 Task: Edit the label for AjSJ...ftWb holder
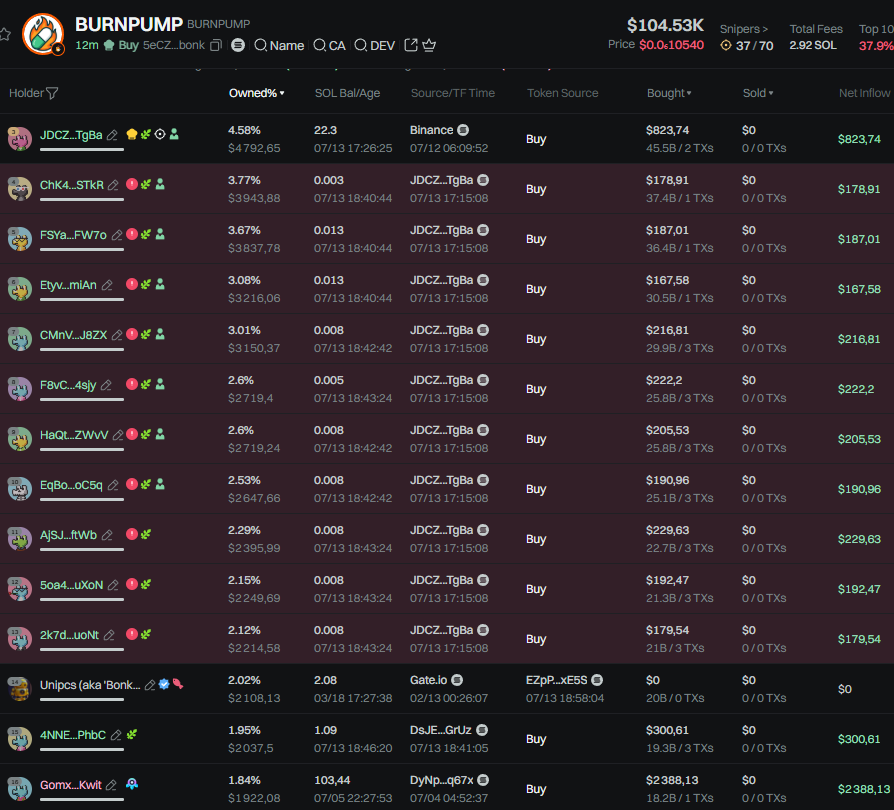click(107, 535)
